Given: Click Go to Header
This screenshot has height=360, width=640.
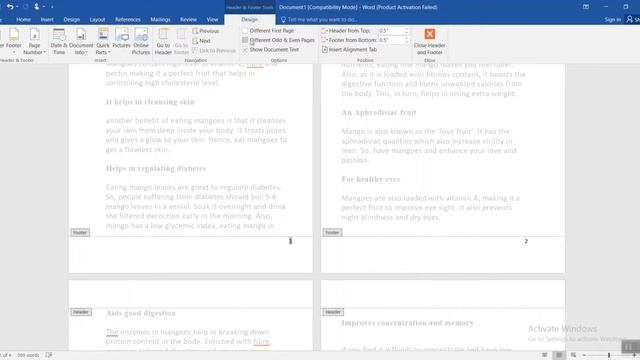Looking at the screenshot, I should tap(163, 41).
